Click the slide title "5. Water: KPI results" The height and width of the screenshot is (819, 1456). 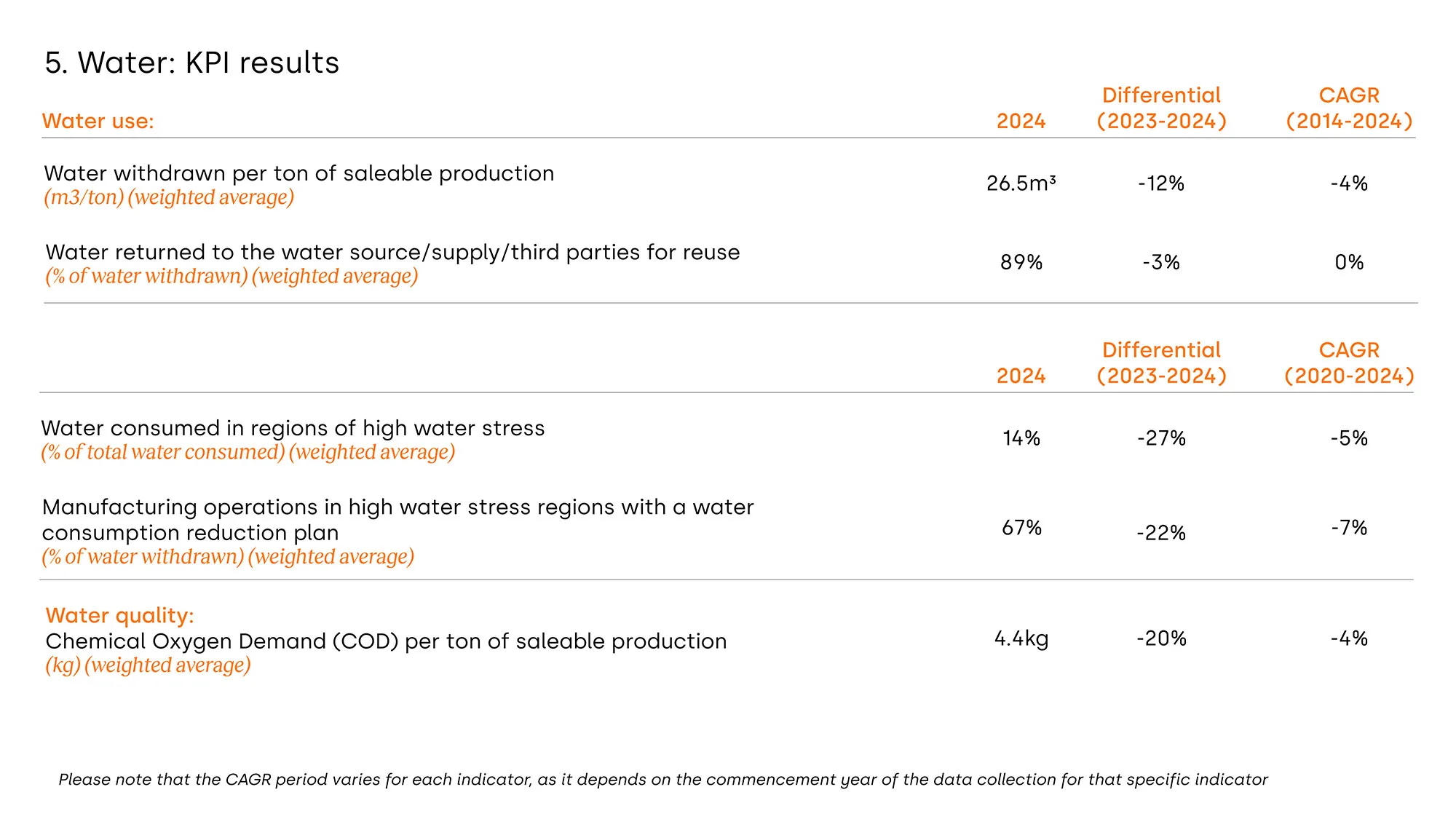coord(191,63)
